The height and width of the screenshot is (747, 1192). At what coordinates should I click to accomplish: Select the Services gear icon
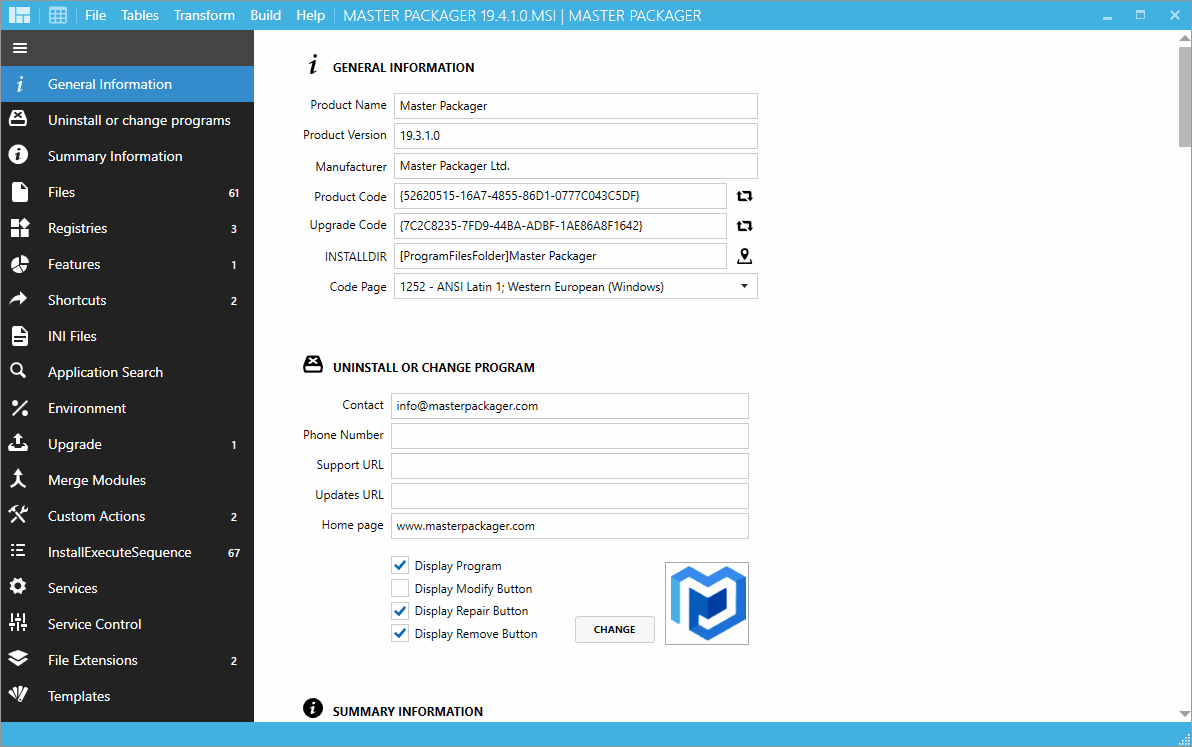click(18, 587)
